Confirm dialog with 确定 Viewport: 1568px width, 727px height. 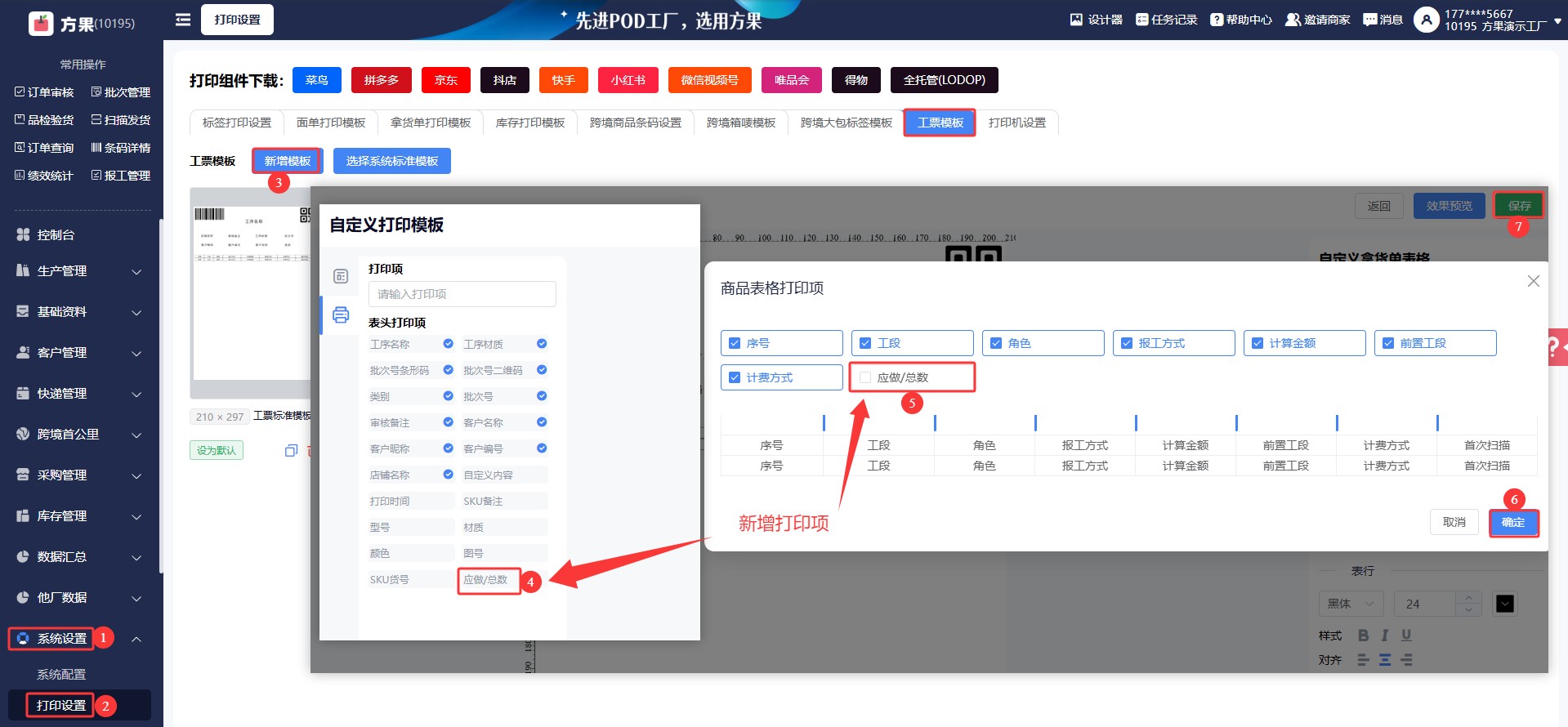pos(1513,522)
